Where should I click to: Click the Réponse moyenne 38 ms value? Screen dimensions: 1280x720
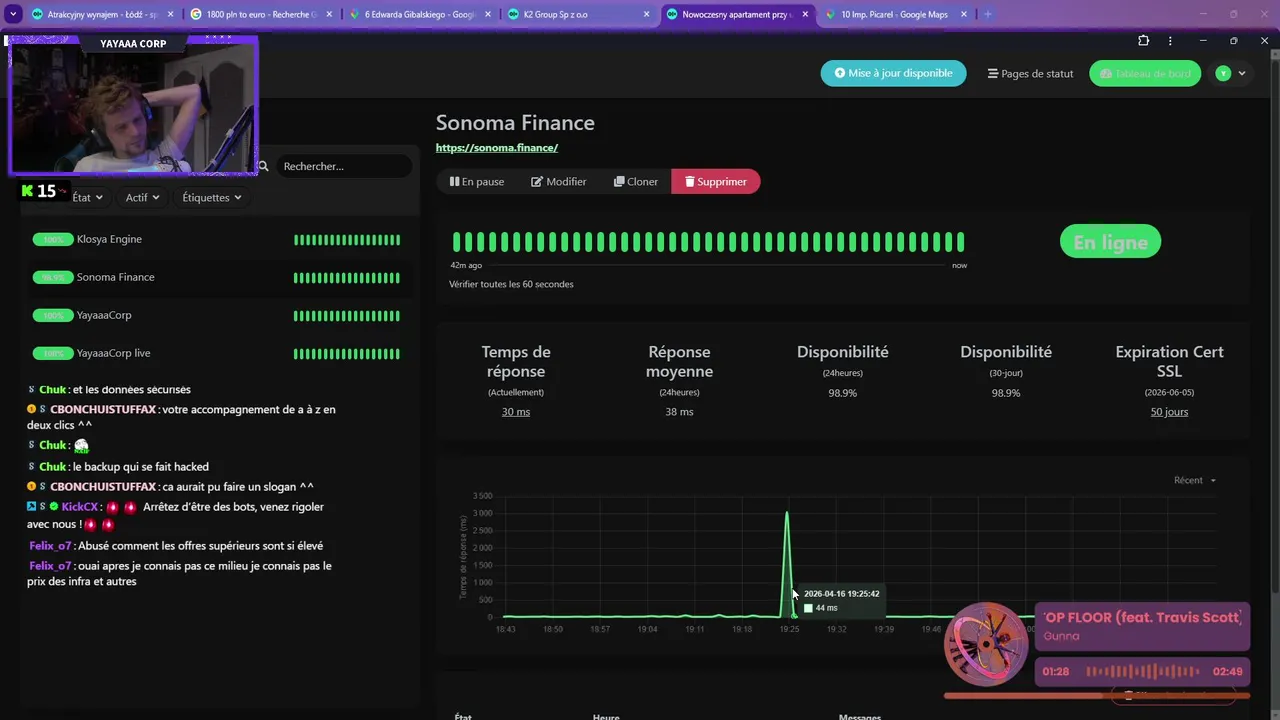click(x=679, y=412)
